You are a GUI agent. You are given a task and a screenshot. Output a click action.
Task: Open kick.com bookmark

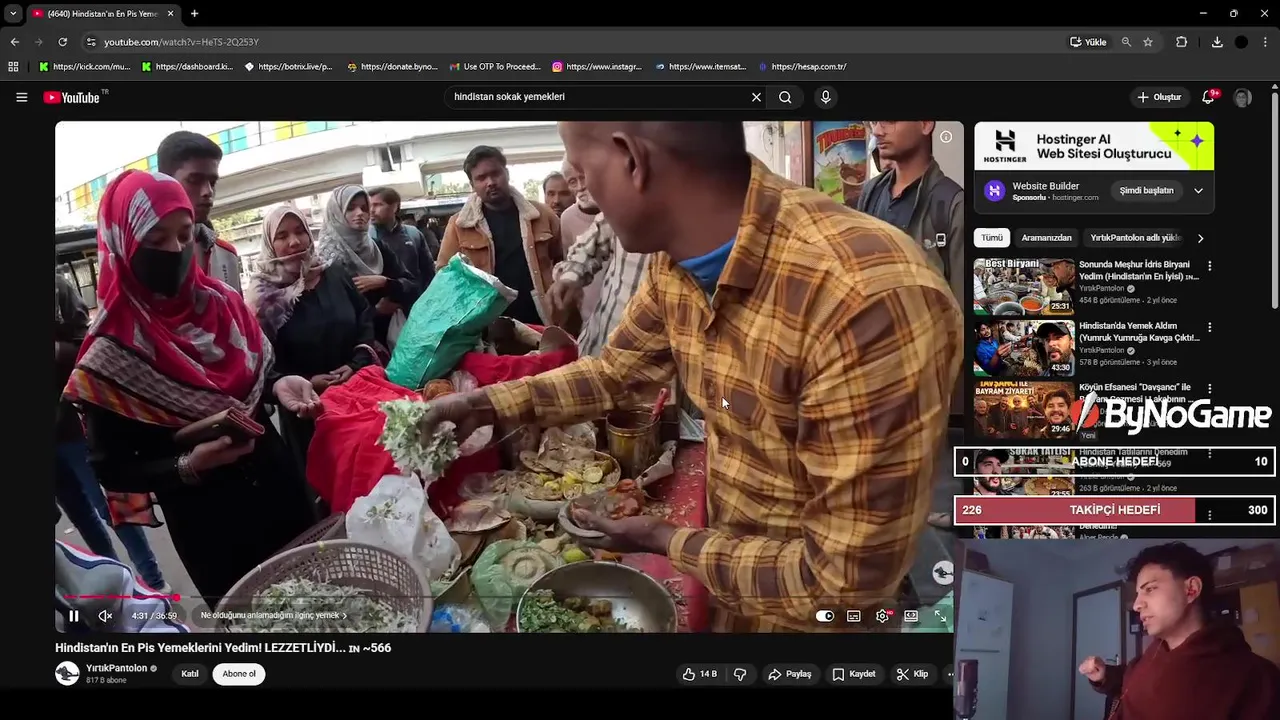pyautogui.click(x=84, y=67)
